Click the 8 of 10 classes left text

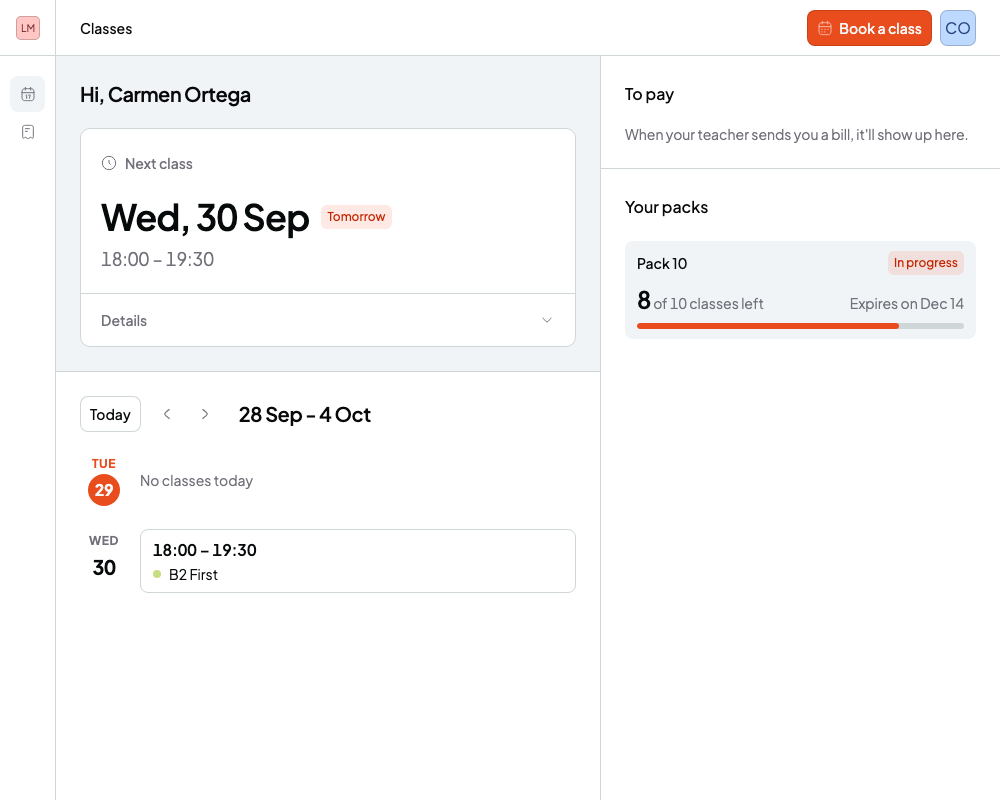click(x=700, y=301)
